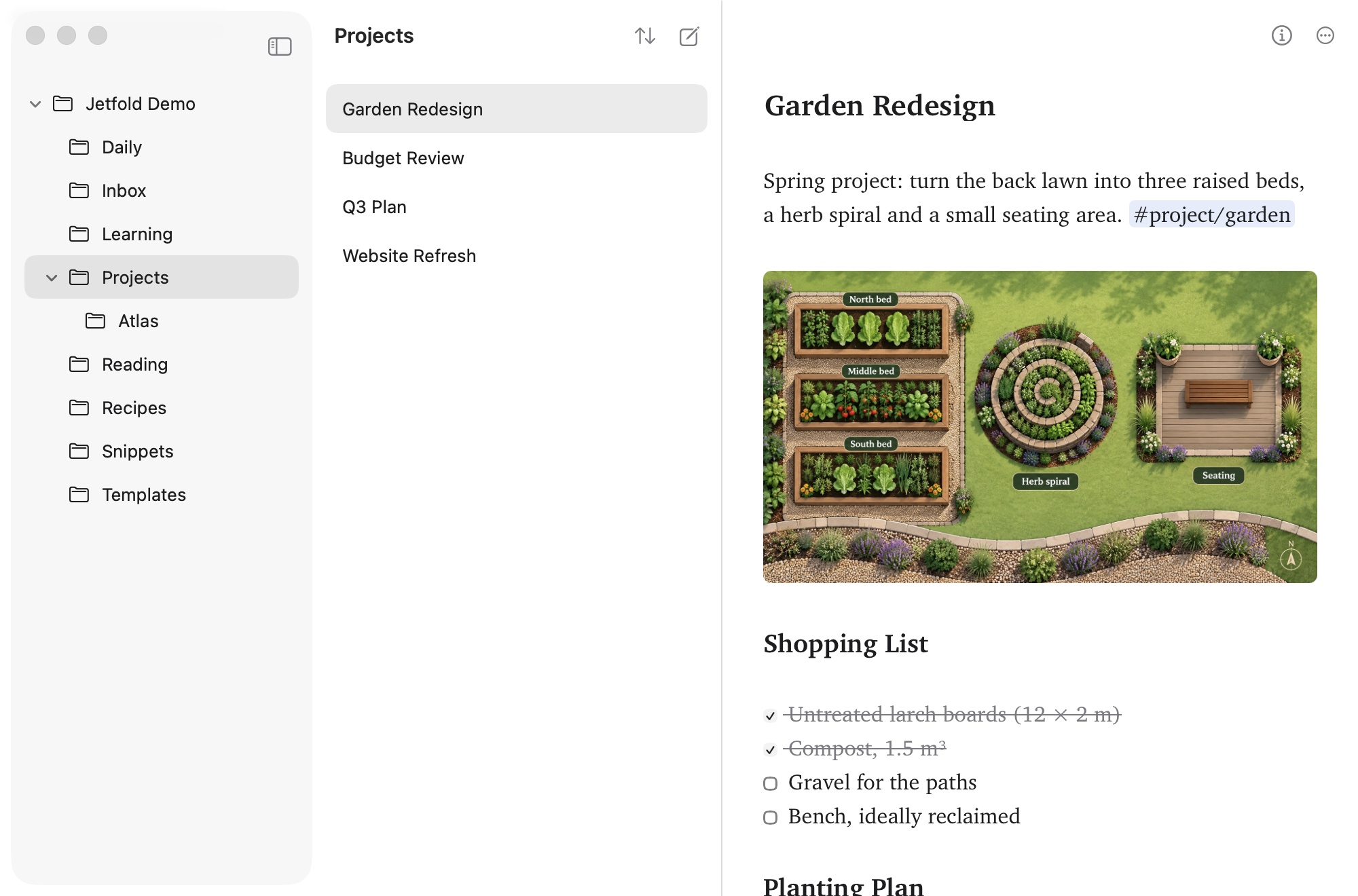1358x896 pixels.
Task: Open the Website Refresh note
Action: pos(517,255)
